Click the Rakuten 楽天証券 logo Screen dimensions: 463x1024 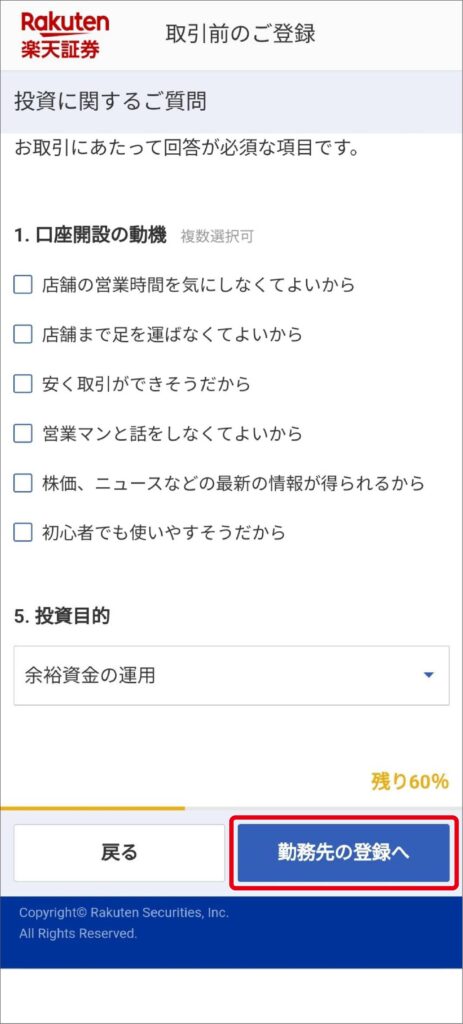coord(65,36)
